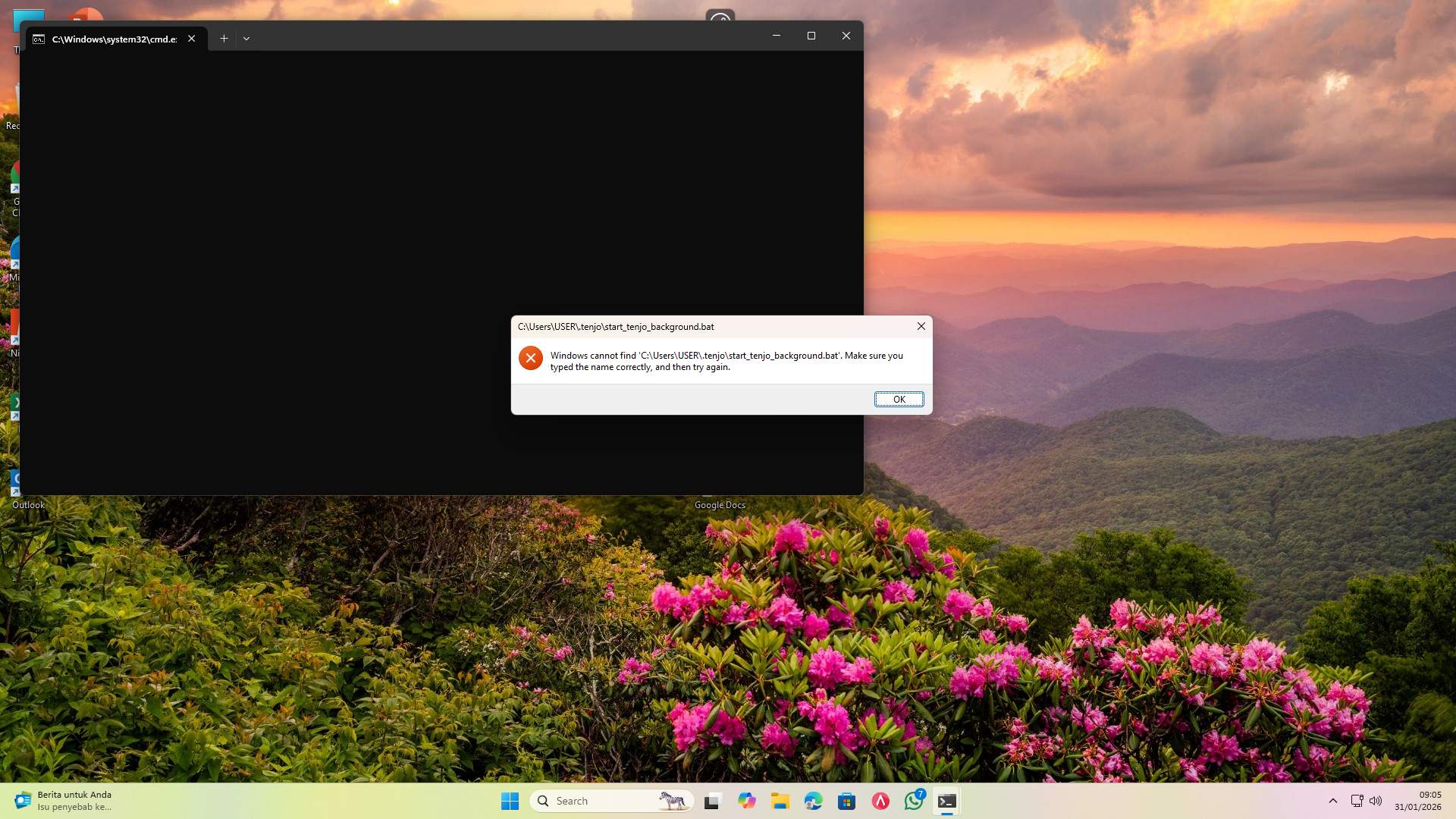Open the volume control in the system tray
Image resolution: width=1456 pixels, height=819 pixels.
tap(1375, 800)
